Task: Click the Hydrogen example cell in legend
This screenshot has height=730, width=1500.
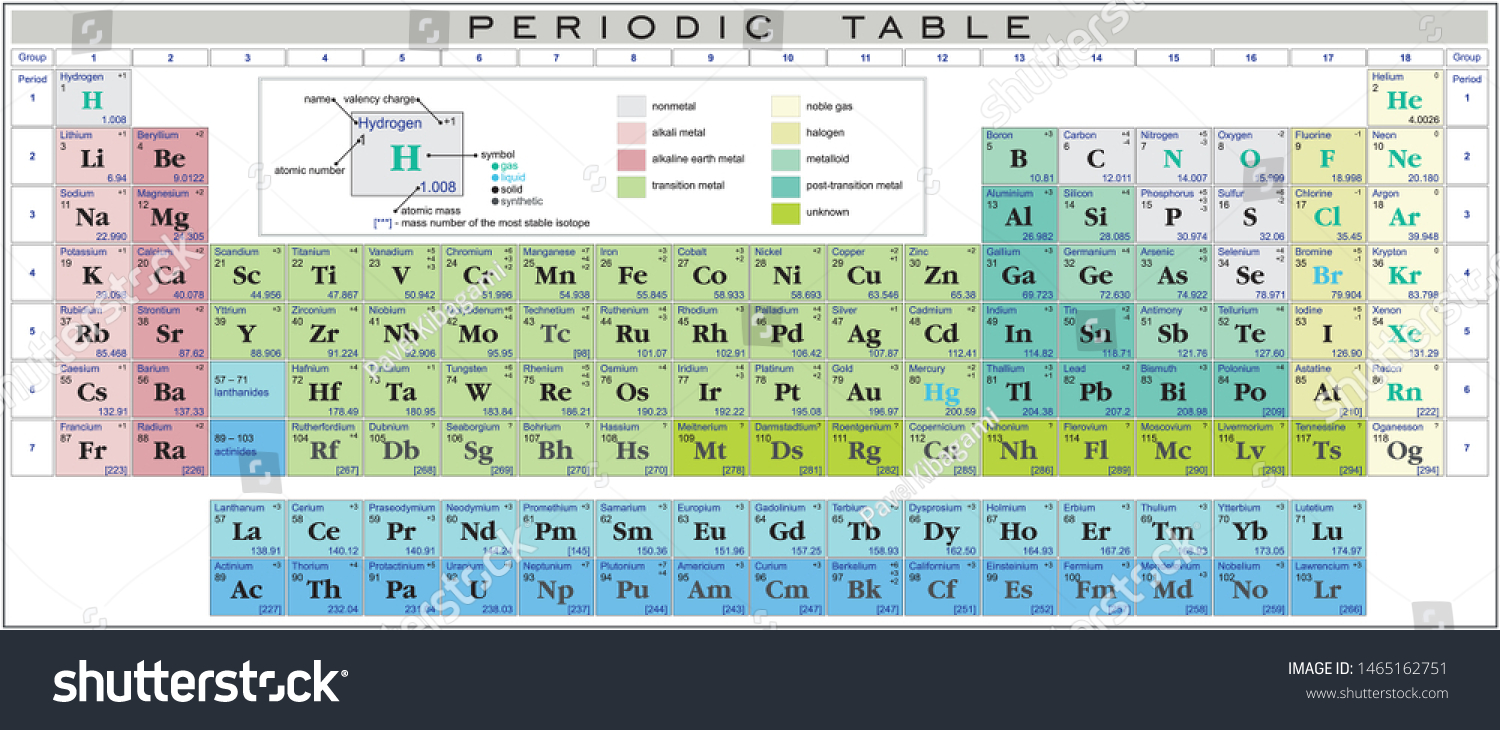Action: point(405,155)
